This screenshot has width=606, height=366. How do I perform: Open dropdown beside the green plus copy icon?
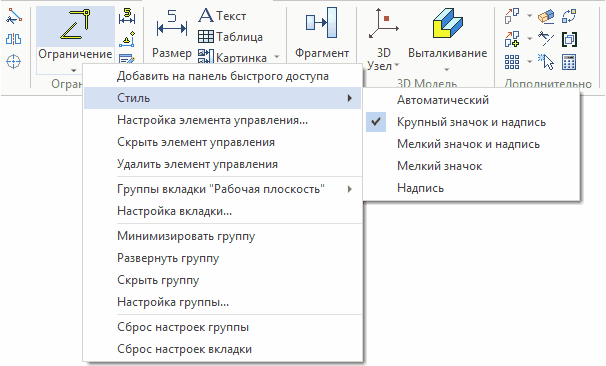pyautogui.click(x=529, y=39)
